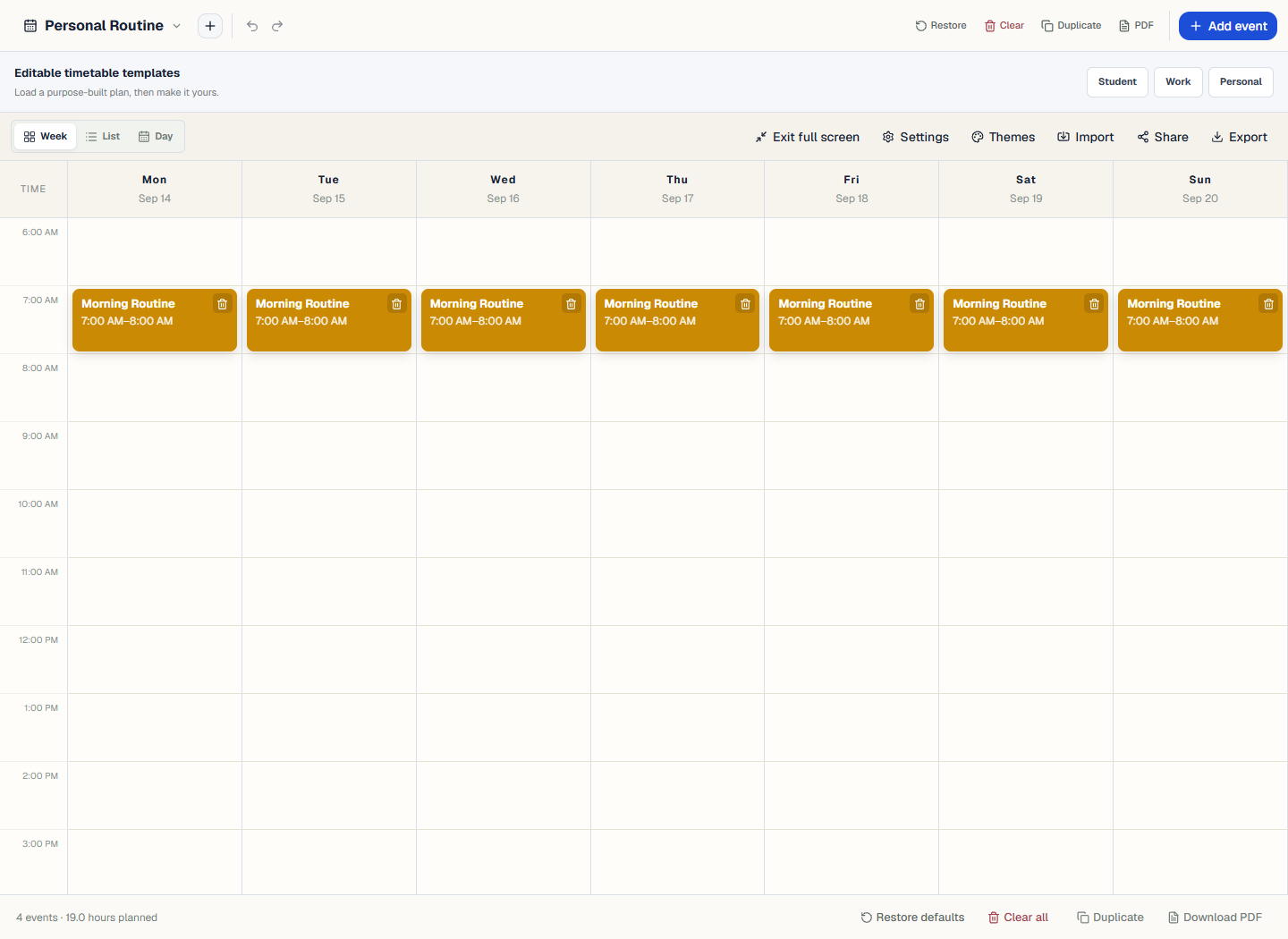The width and height of the screenshot is (1288, 939).
Task: Export the timetable
Action: 1239,137
